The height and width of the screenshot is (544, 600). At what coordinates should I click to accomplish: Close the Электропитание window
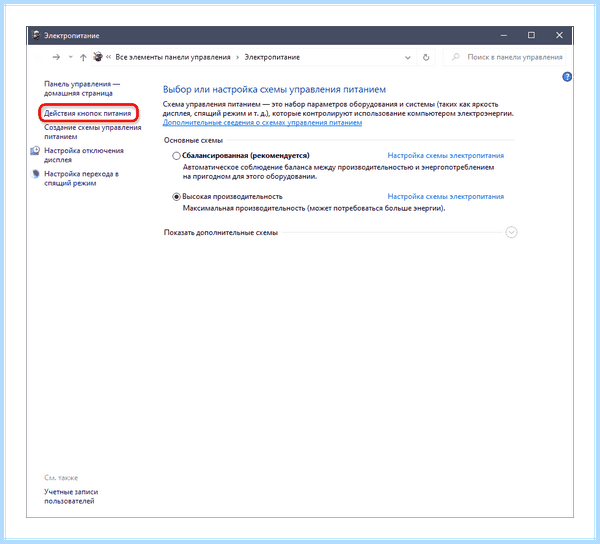559,36
